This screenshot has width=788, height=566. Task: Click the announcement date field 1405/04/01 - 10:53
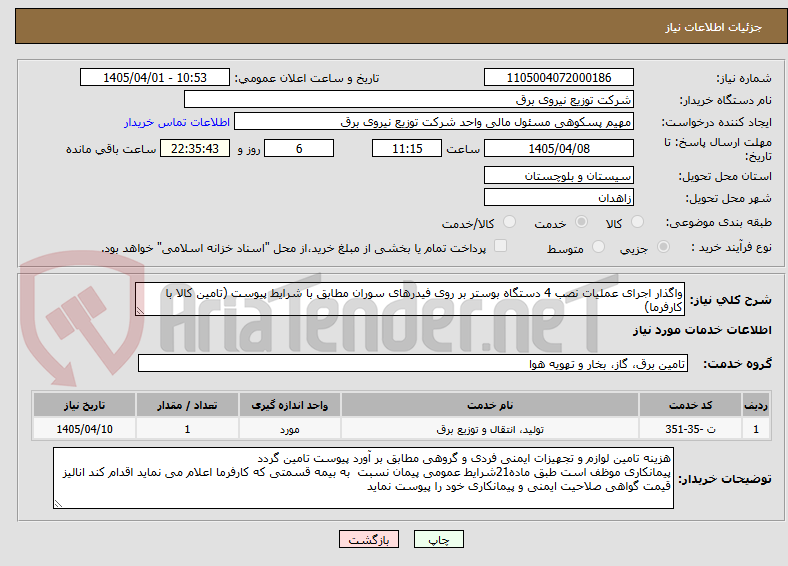click(x=155, y=77)
